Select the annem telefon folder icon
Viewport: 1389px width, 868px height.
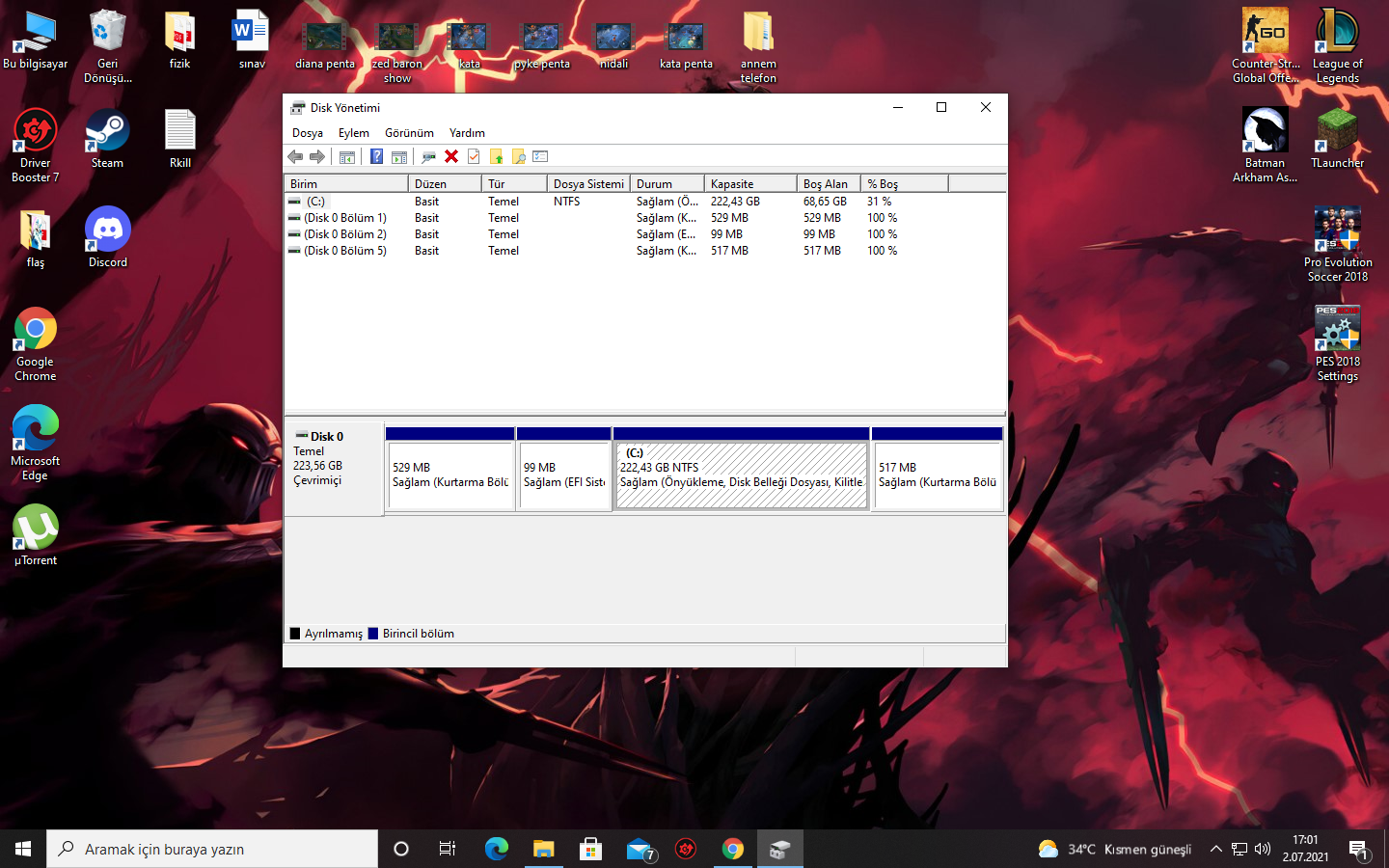[x=759, y=46]
